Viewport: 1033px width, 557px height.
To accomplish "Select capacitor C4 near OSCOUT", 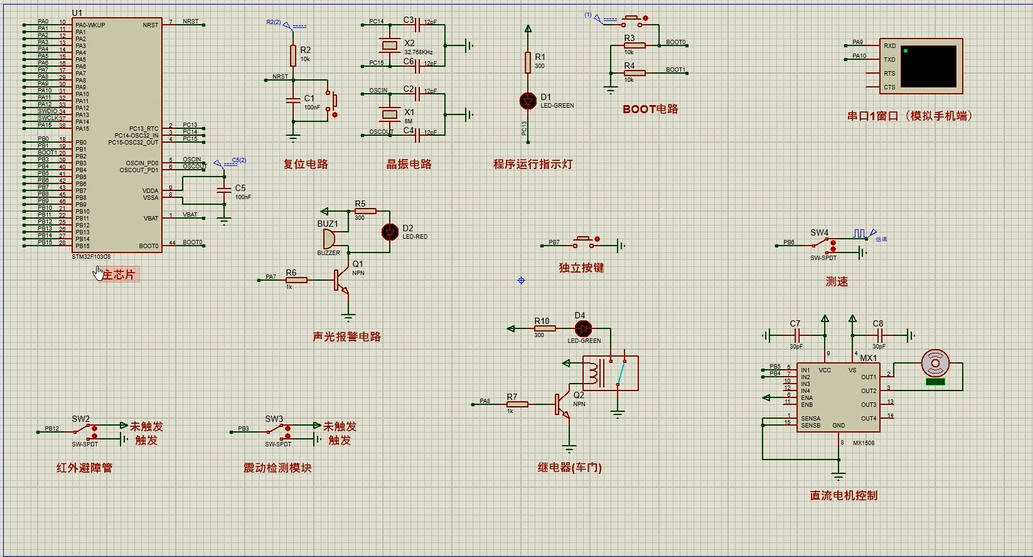I will tap(418, 134).
